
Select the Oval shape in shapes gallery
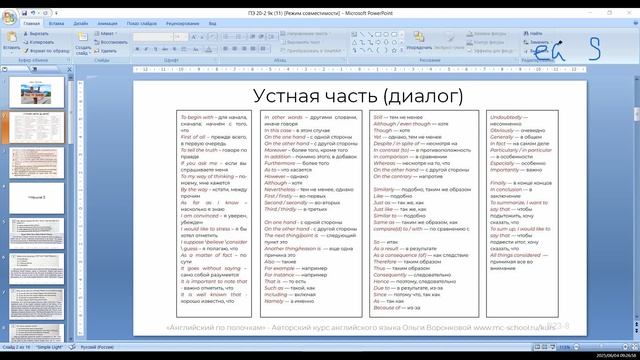[386, 34]
